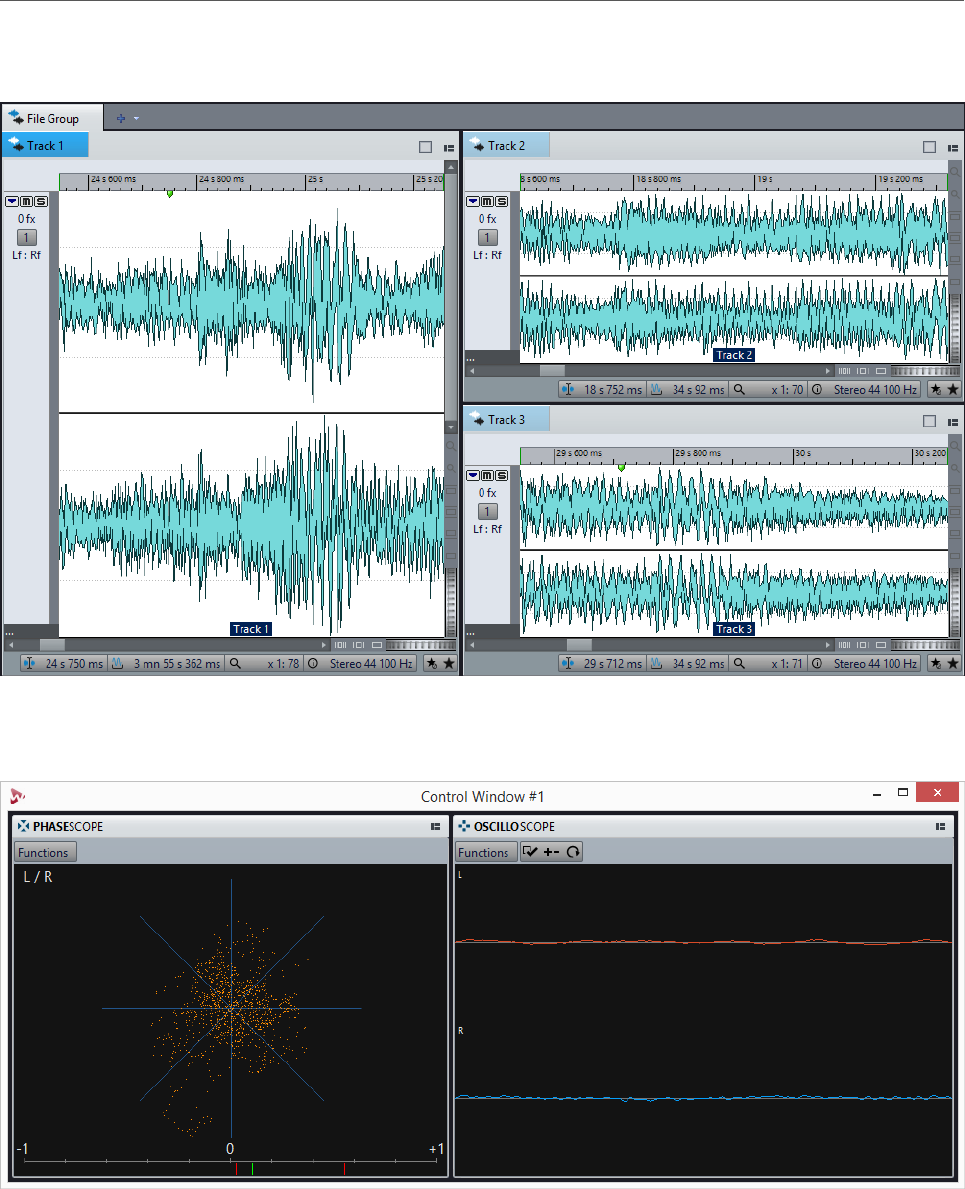Expand the Track 3 channel dropdown arrow
This screenshot has height=1189, width=965.
point(473,475)
